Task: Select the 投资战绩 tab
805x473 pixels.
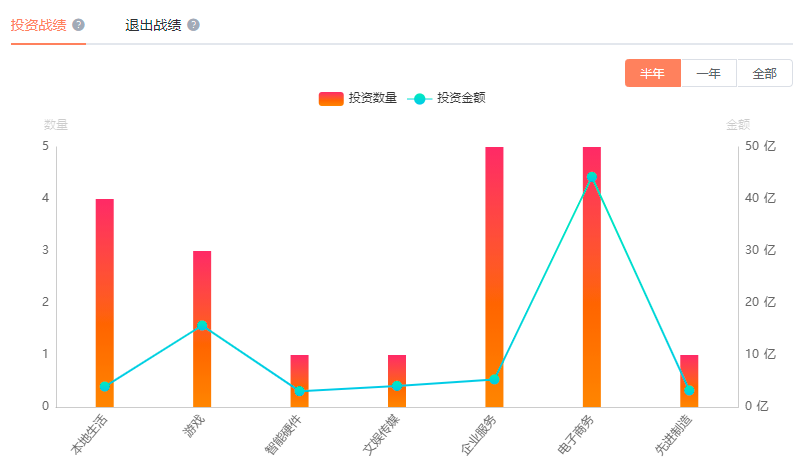Action: (x=39, y=25)
